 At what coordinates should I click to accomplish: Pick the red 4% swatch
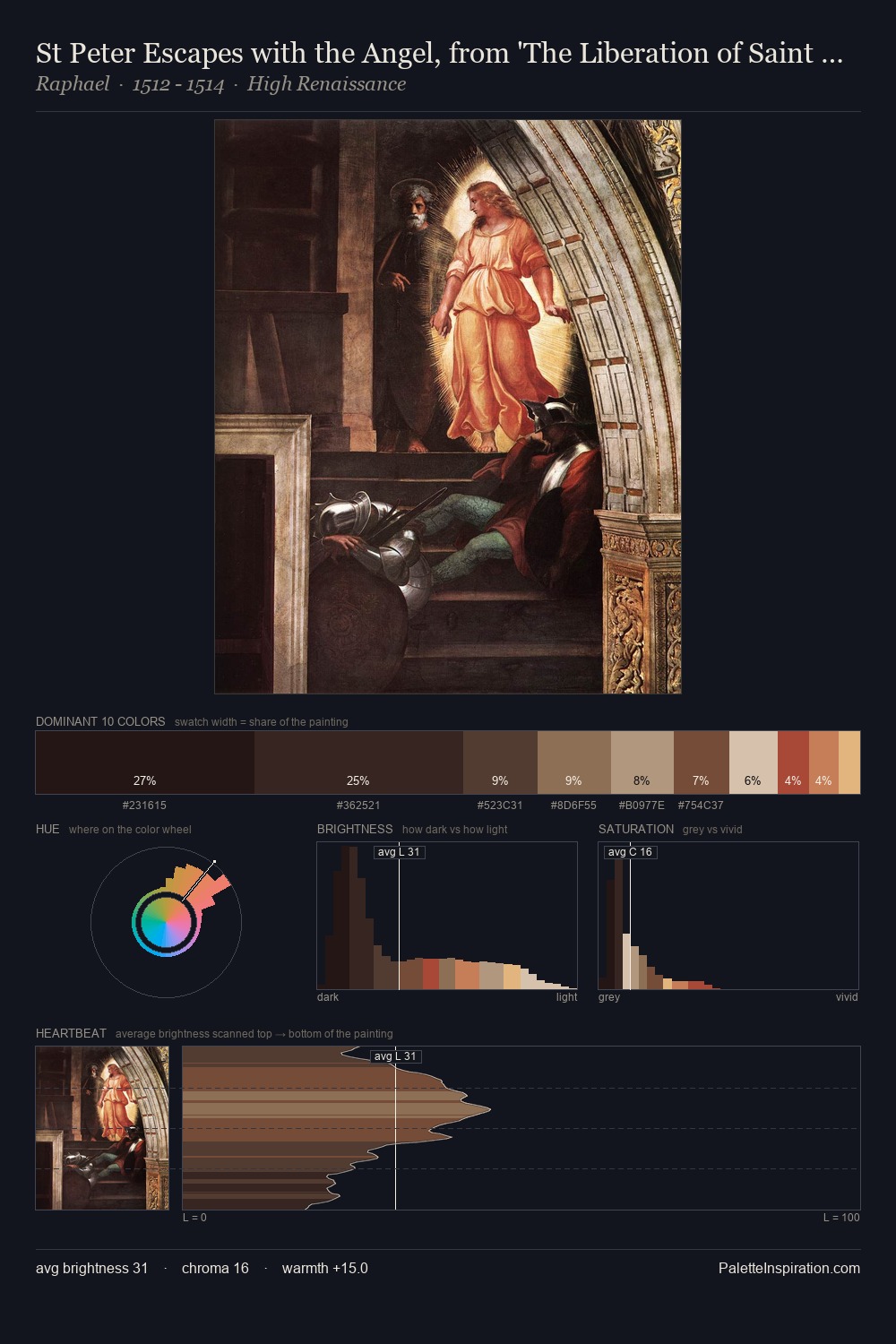(x=793, y=762)
